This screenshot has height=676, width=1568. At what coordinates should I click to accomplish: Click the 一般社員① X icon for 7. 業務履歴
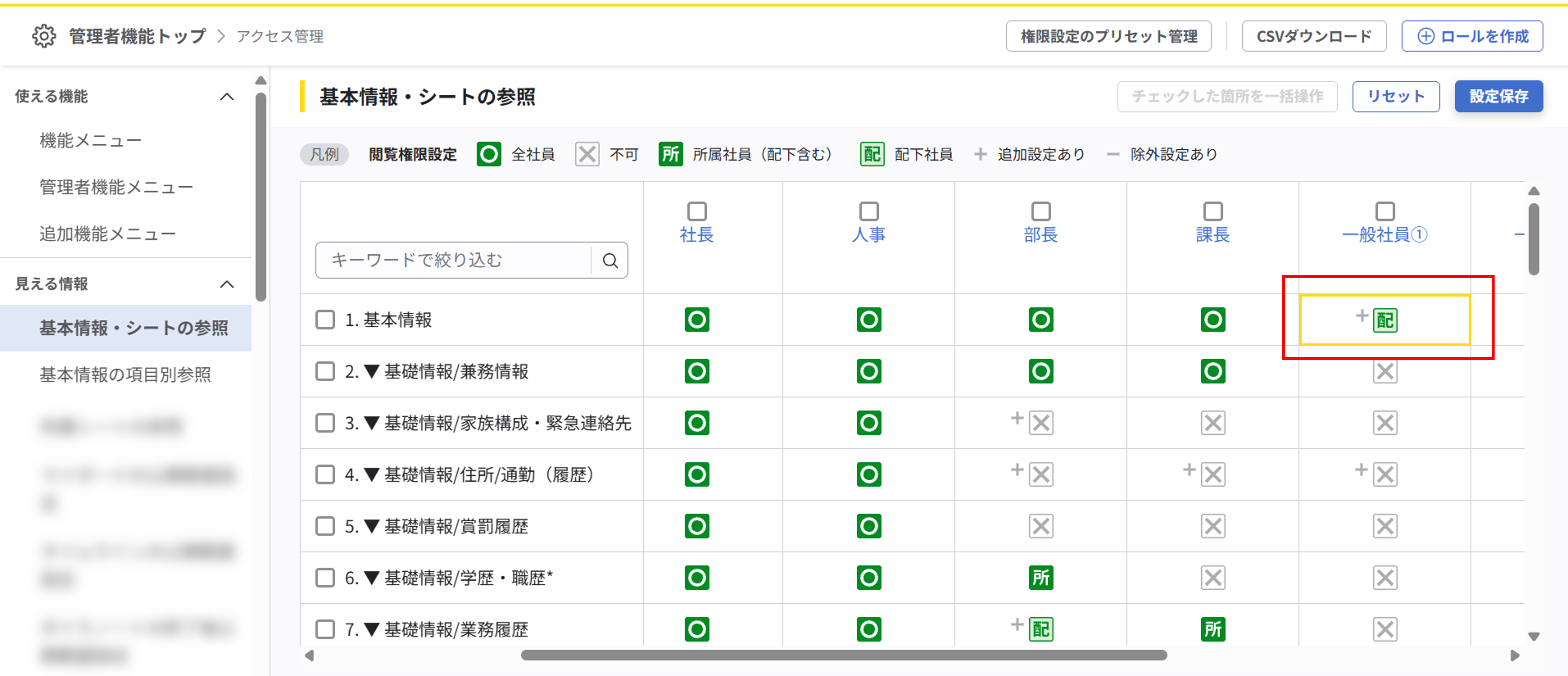1385,630
